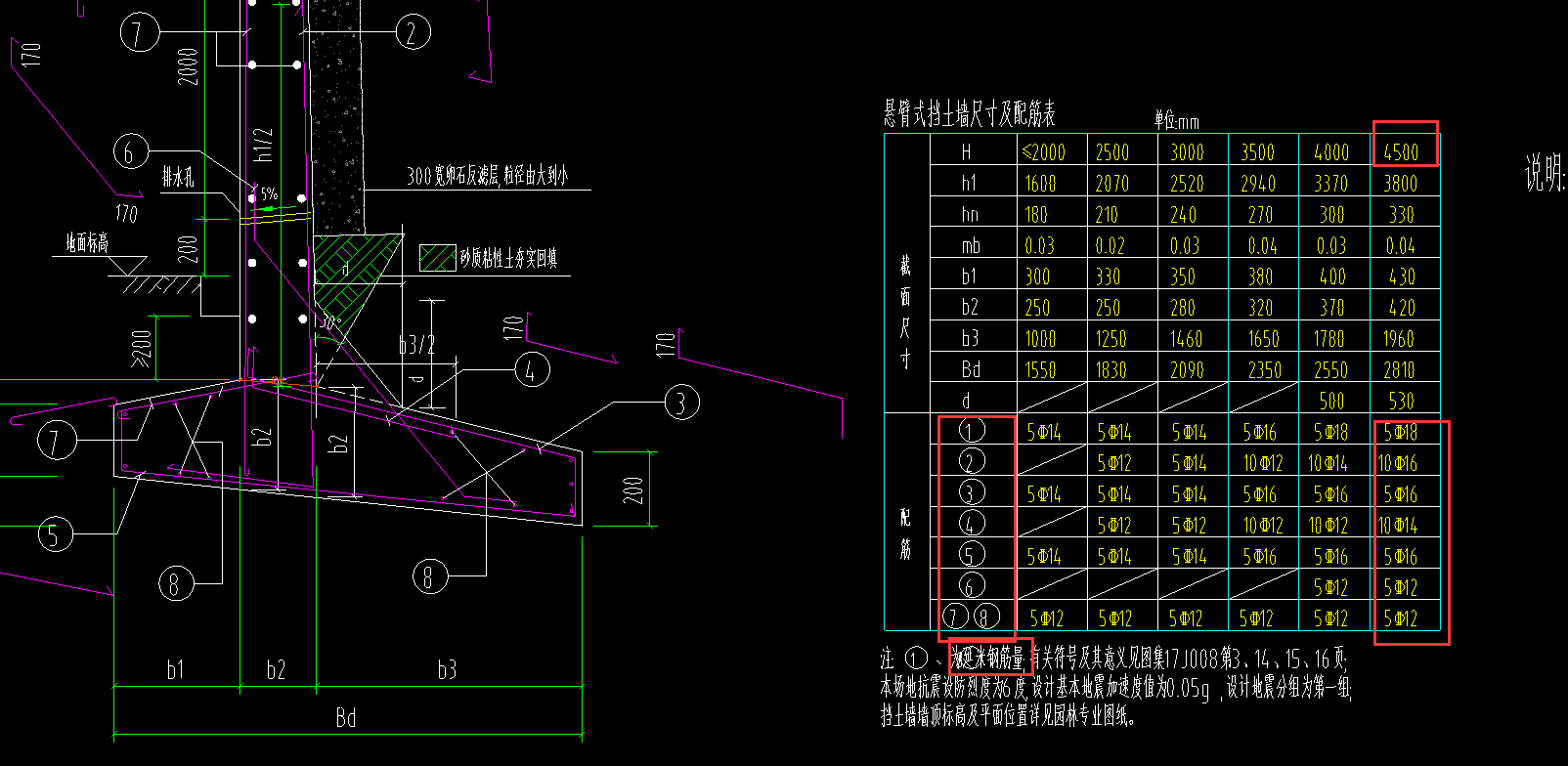Select the 5% slope label near drain hole
Viewport: 1568px width, 766px height.
pyautogui.click(x=269, y=193)
